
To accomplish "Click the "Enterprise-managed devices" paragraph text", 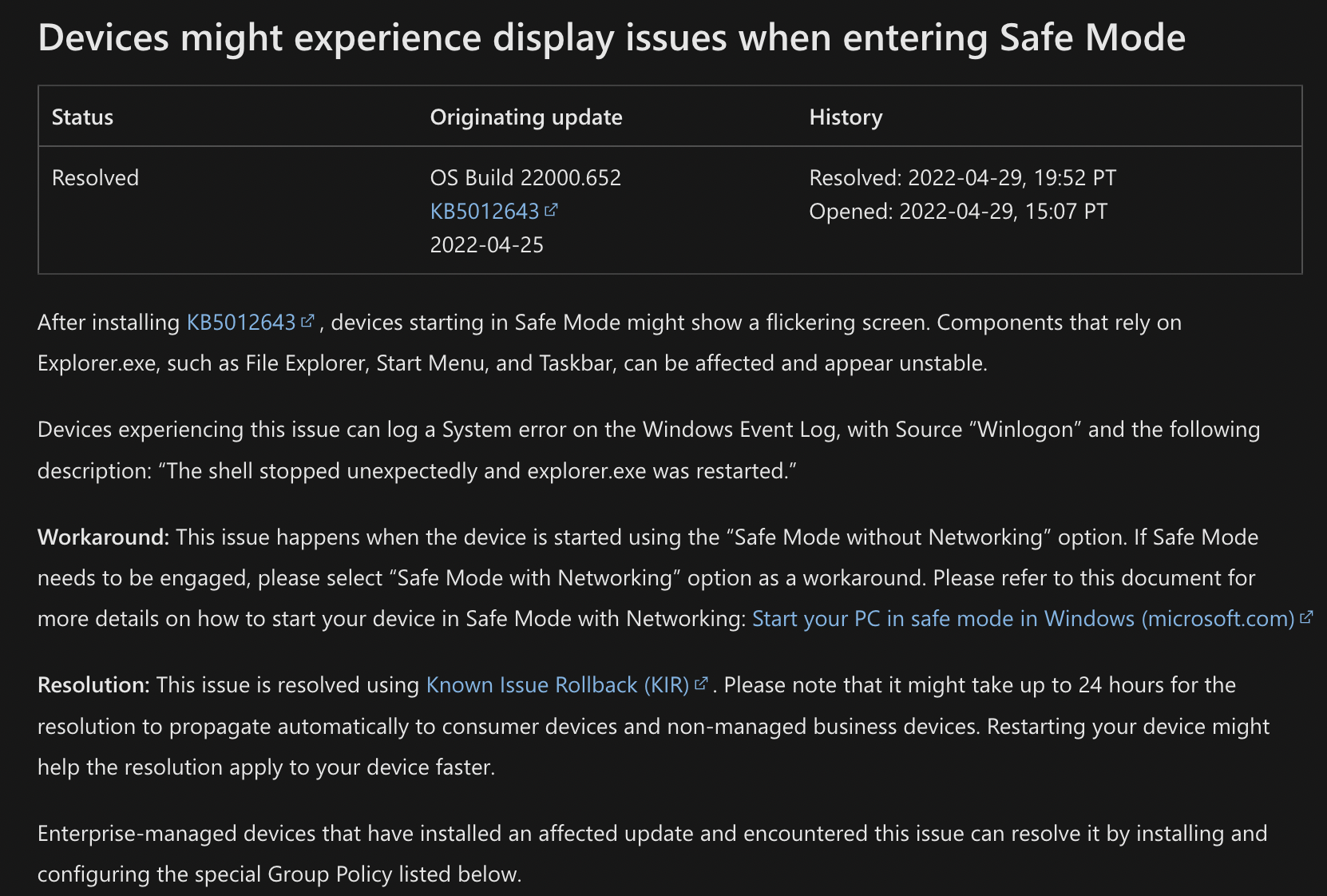I will point(652,854).
